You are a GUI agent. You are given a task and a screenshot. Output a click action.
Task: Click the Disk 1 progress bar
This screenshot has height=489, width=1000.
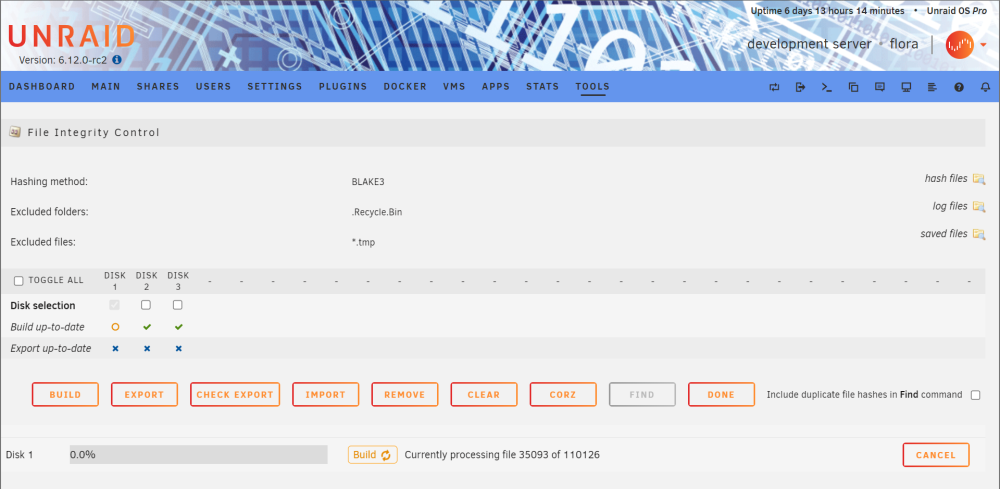click(x=198, y=455)
